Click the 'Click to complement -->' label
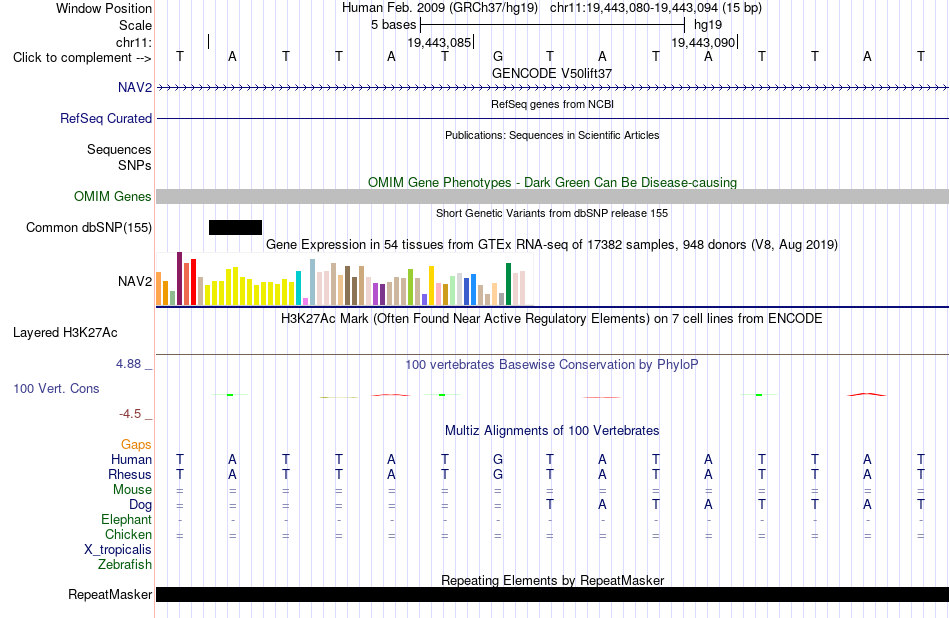Image resolution: width=950 pixels, height=618 pixels. click(82, 58)
